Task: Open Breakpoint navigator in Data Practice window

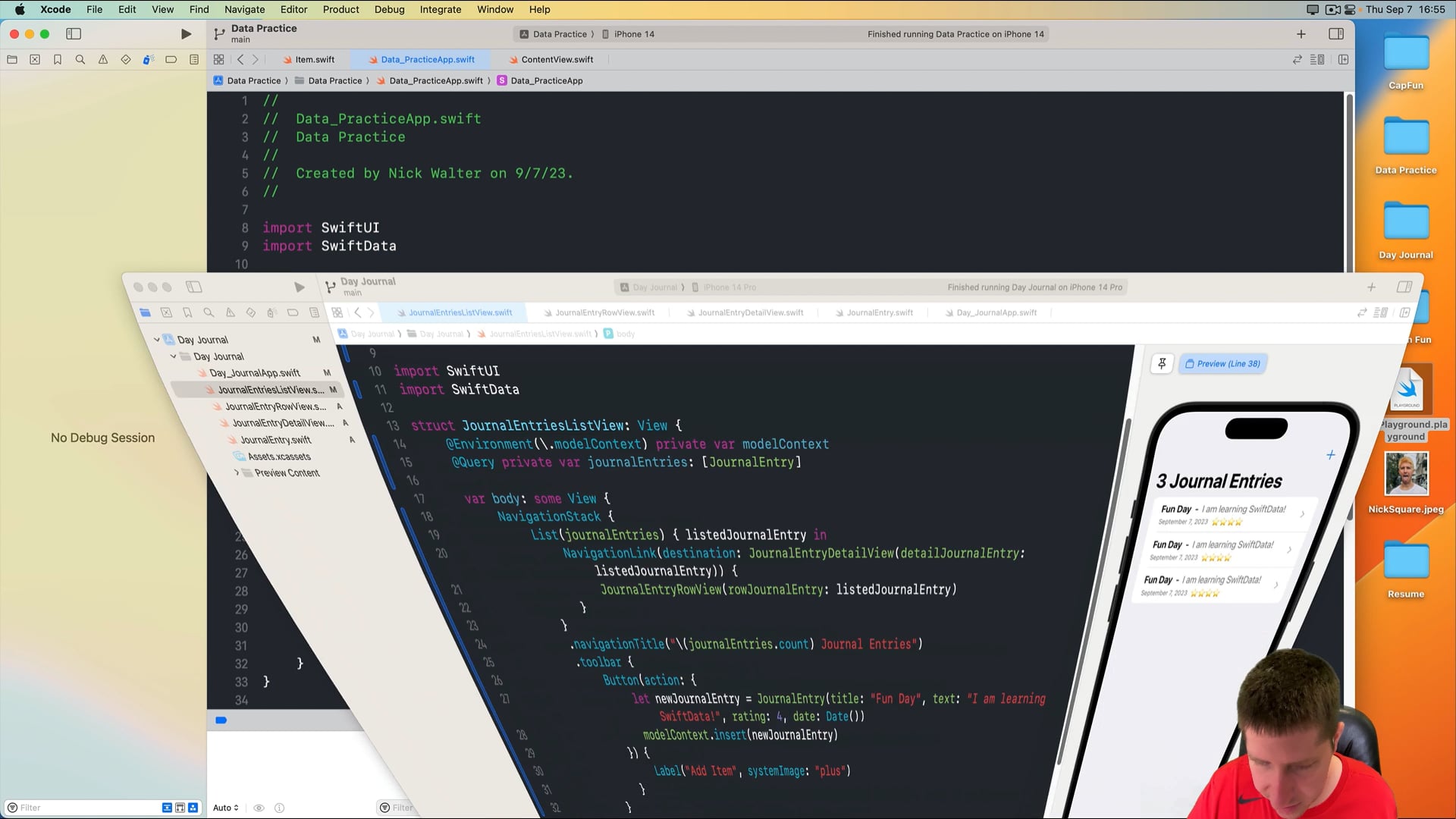Action: pos(171,60)
